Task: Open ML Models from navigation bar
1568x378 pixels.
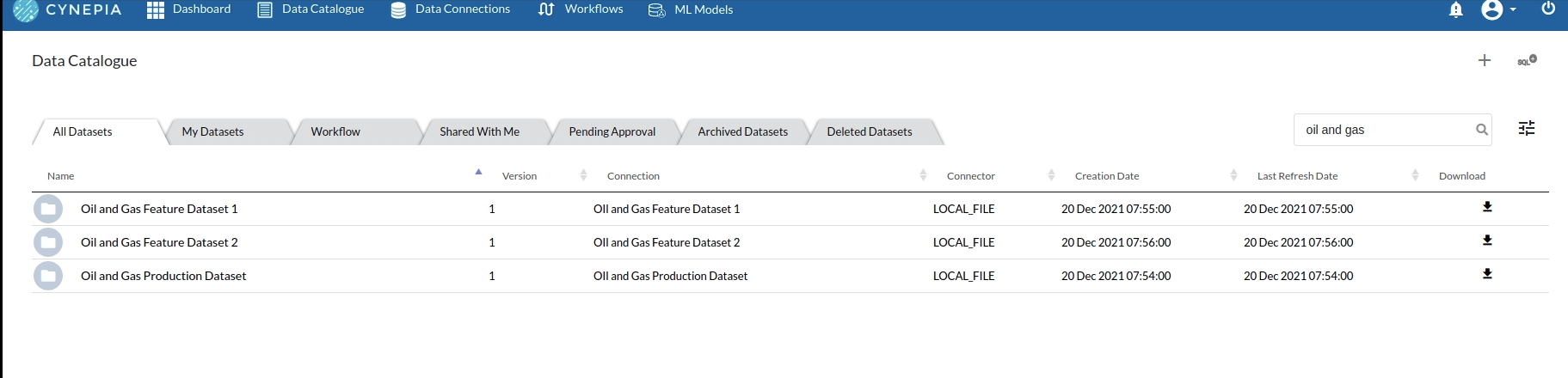Action: click(x=691, y=9)
